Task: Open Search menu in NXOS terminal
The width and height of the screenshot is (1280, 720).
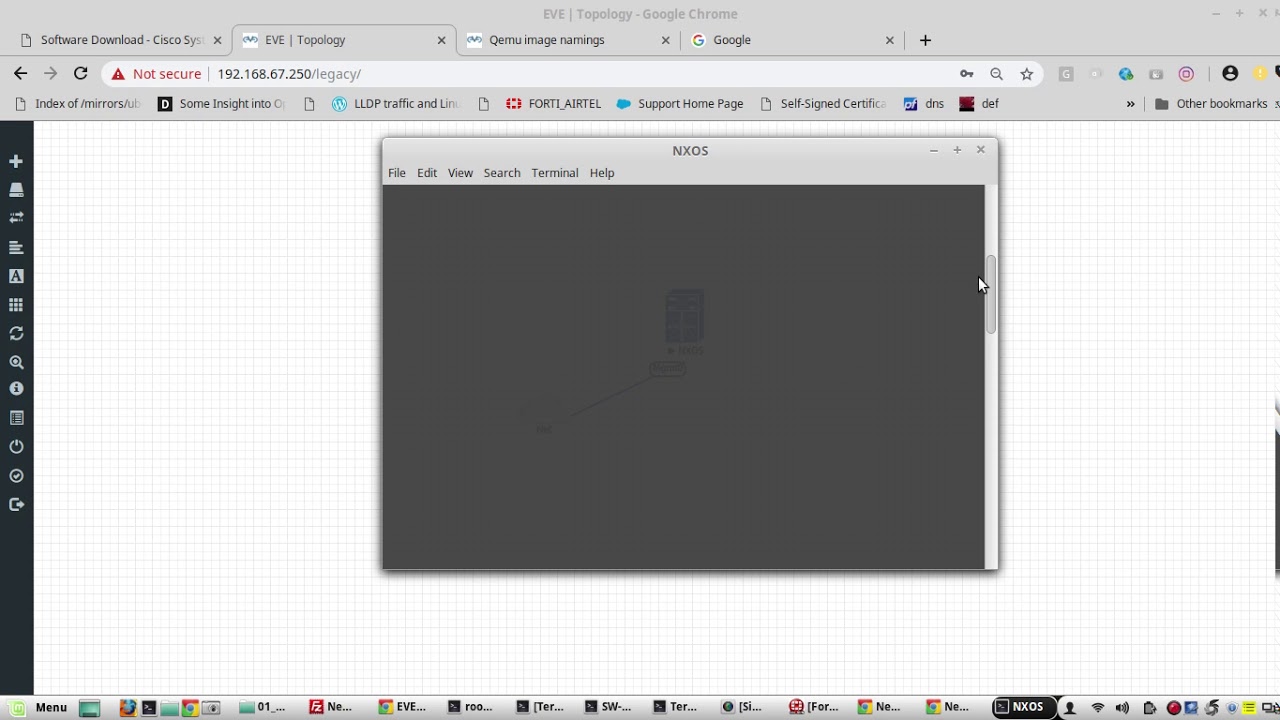Action: click(x=502, y=173)
